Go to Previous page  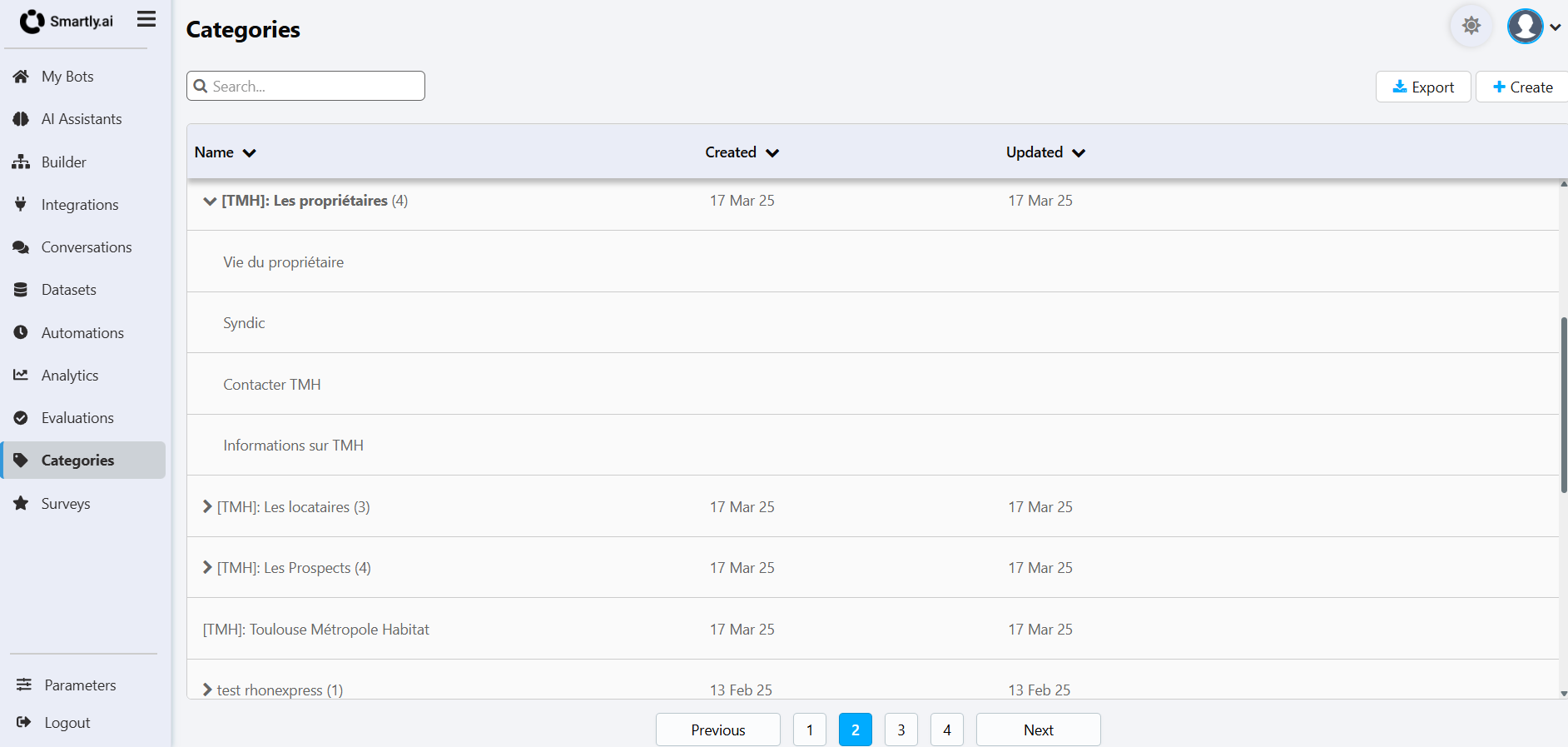tap(717, 730)
